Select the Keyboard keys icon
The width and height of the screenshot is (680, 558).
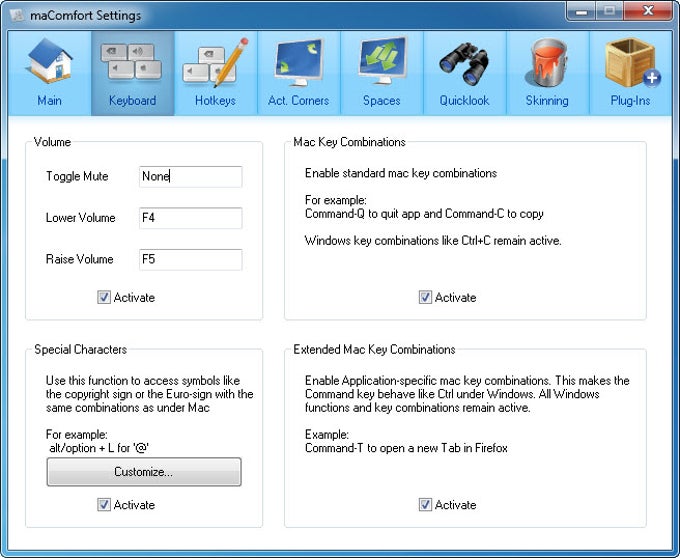click(131, 62)
